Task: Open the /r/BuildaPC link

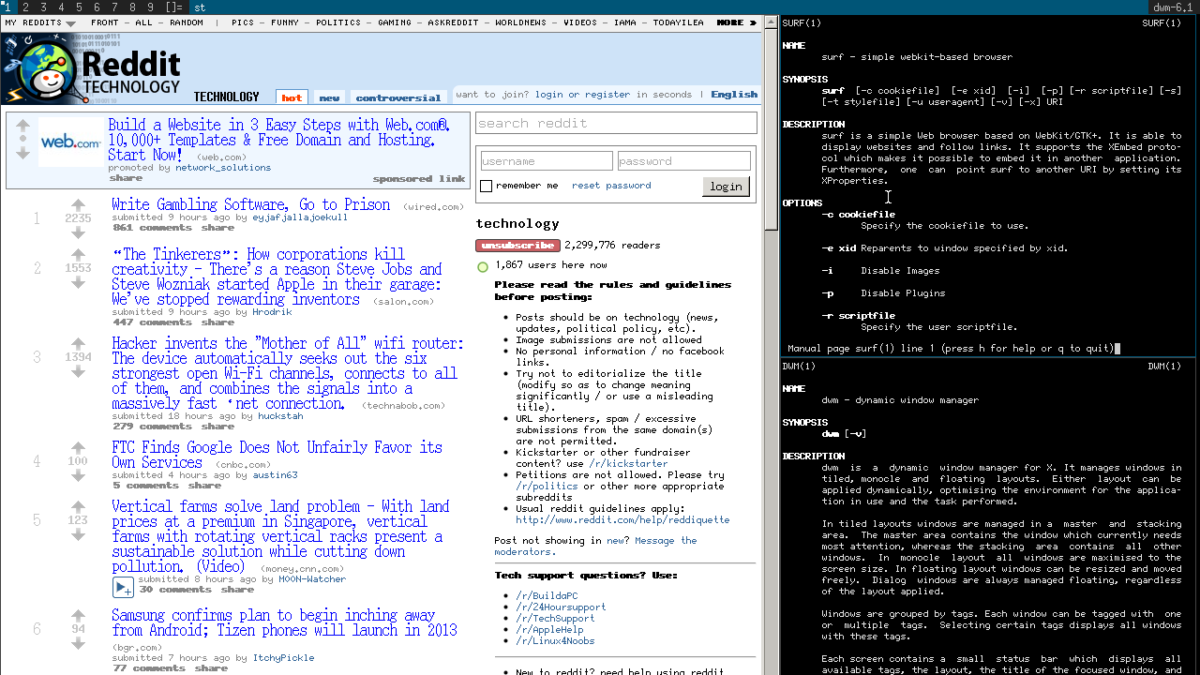Action: coord(547,596)
